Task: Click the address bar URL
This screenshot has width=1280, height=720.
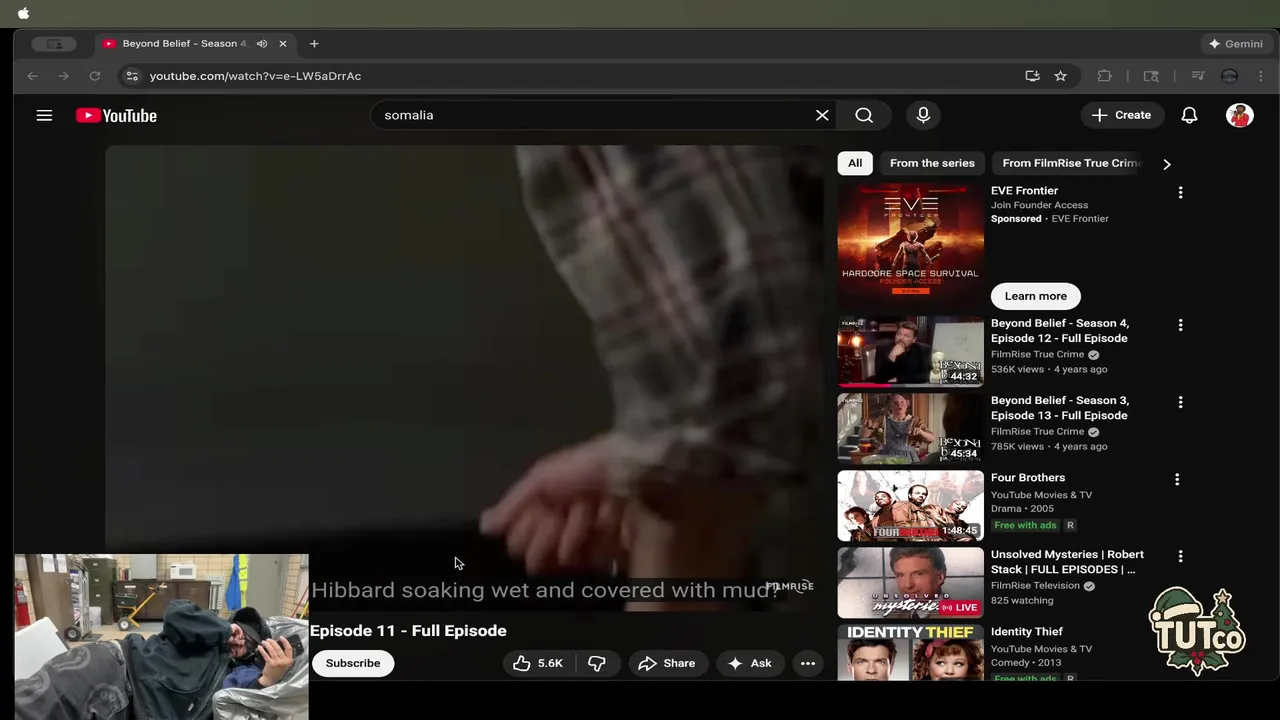Action: pyautogui.click(x=255, y=76)
